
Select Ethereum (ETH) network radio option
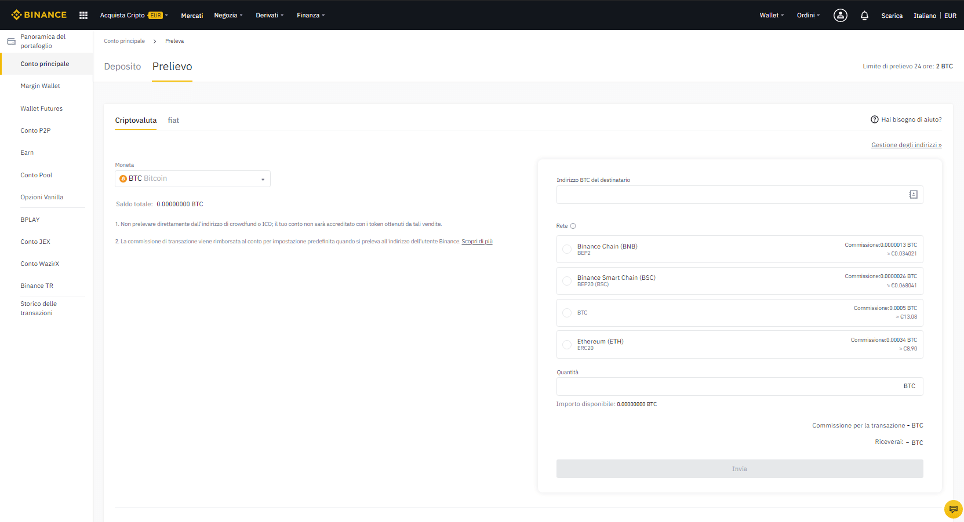pos(566,344)
